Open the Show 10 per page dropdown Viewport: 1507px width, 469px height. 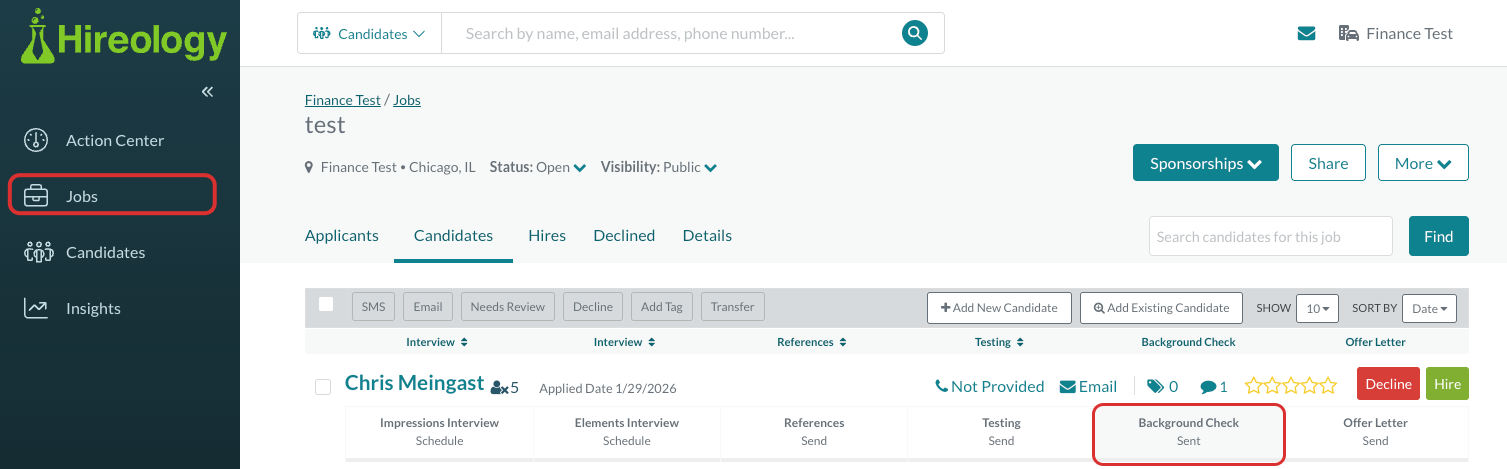click(1317, 309)
